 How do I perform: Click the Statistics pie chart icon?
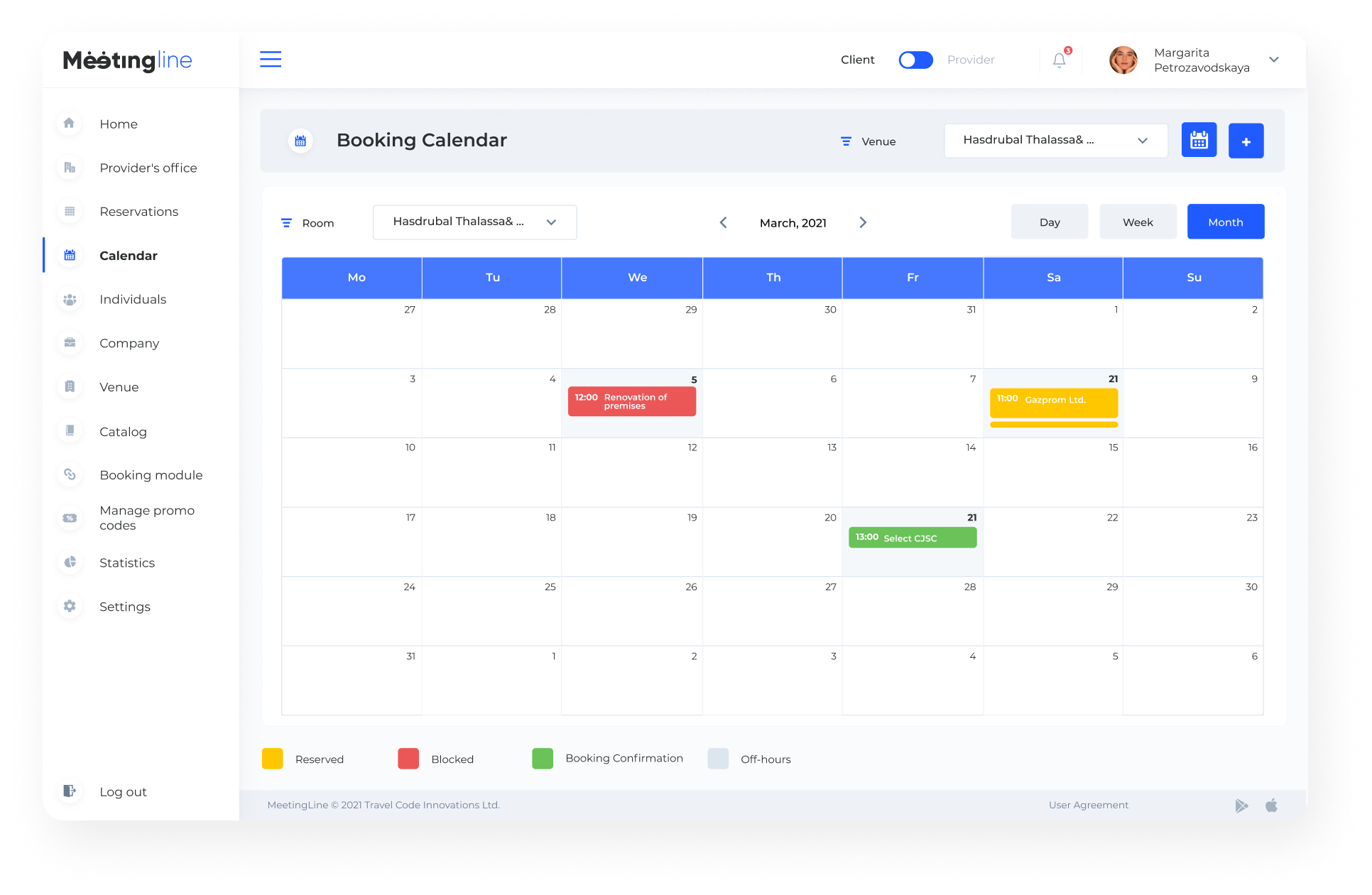pos(70,563)
